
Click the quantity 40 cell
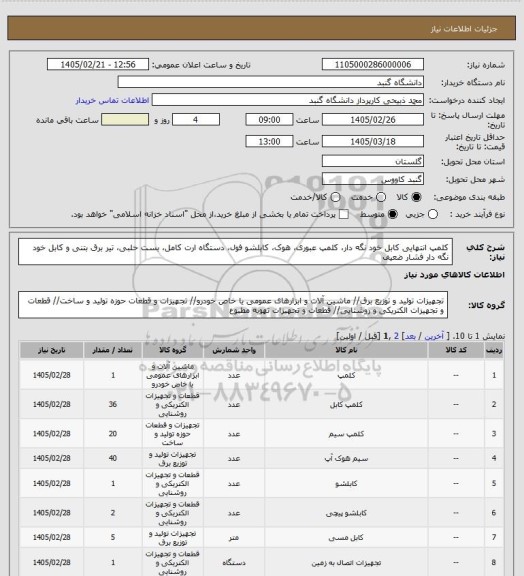click(x=113, y=458)
